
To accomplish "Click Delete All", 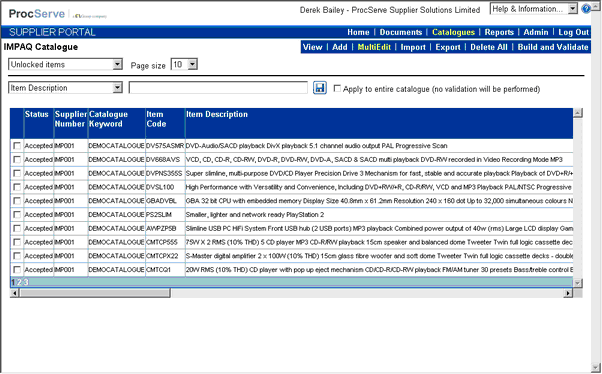I will pos(489,47).
